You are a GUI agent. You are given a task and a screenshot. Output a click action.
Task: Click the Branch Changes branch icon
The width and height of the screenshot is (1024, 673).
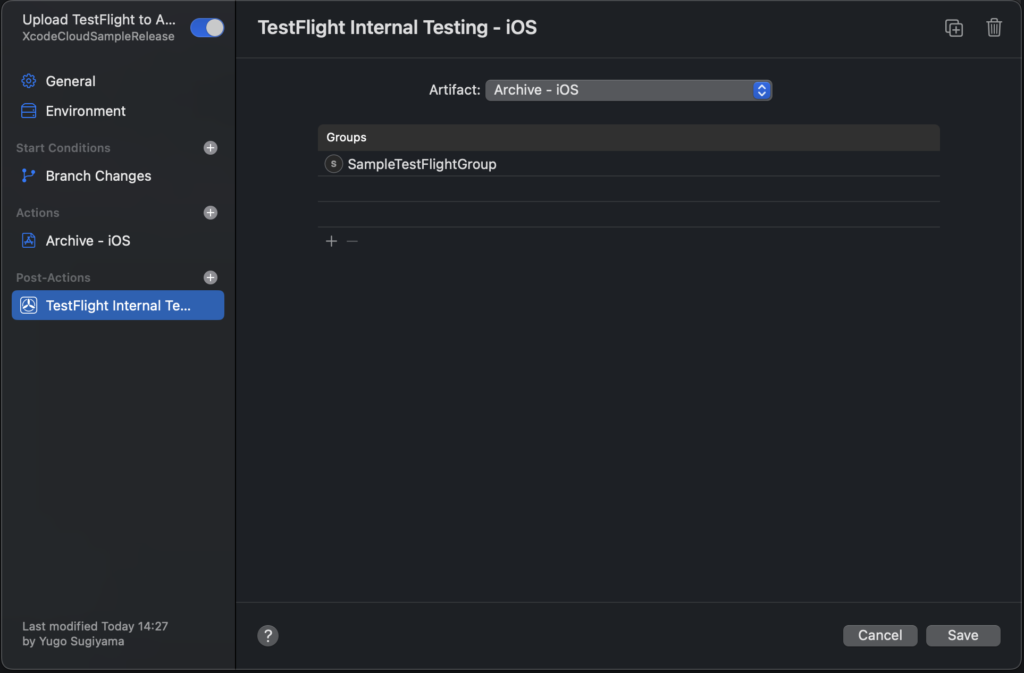tap(29, 176)
